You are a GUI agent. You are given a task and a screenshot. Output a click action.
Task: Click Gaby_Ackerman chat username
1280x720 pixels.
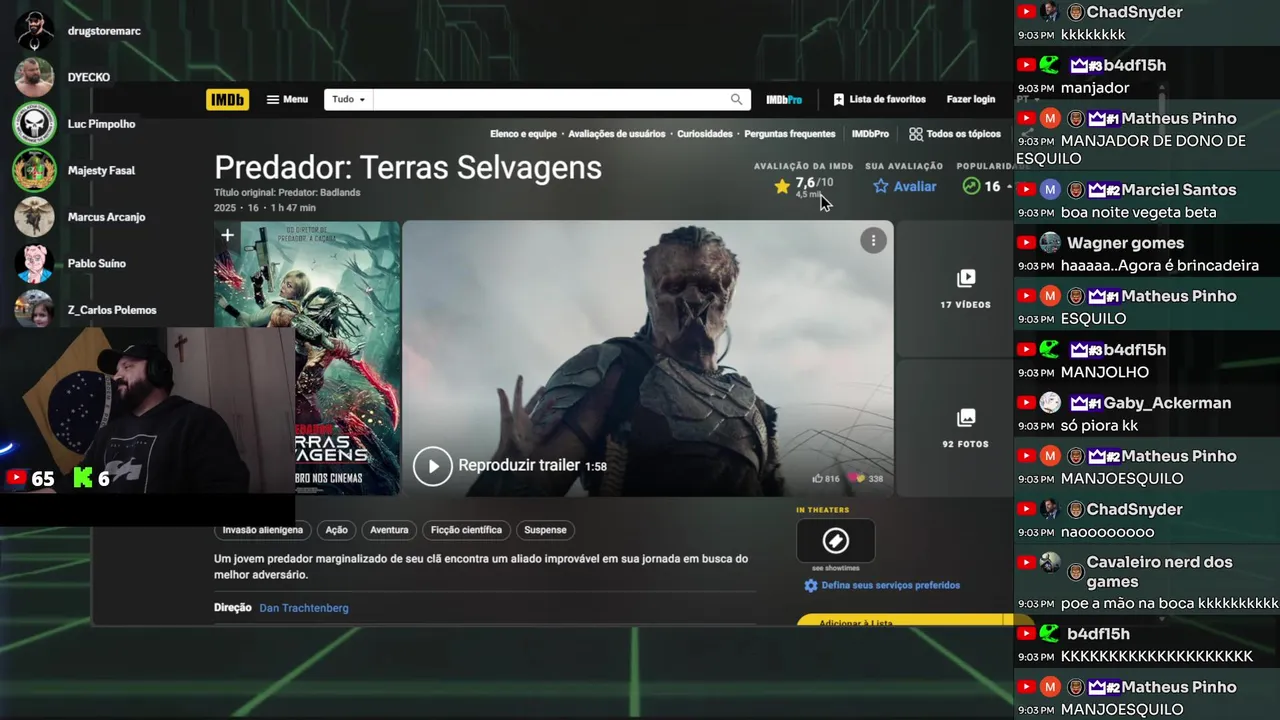coord(1167,403)
